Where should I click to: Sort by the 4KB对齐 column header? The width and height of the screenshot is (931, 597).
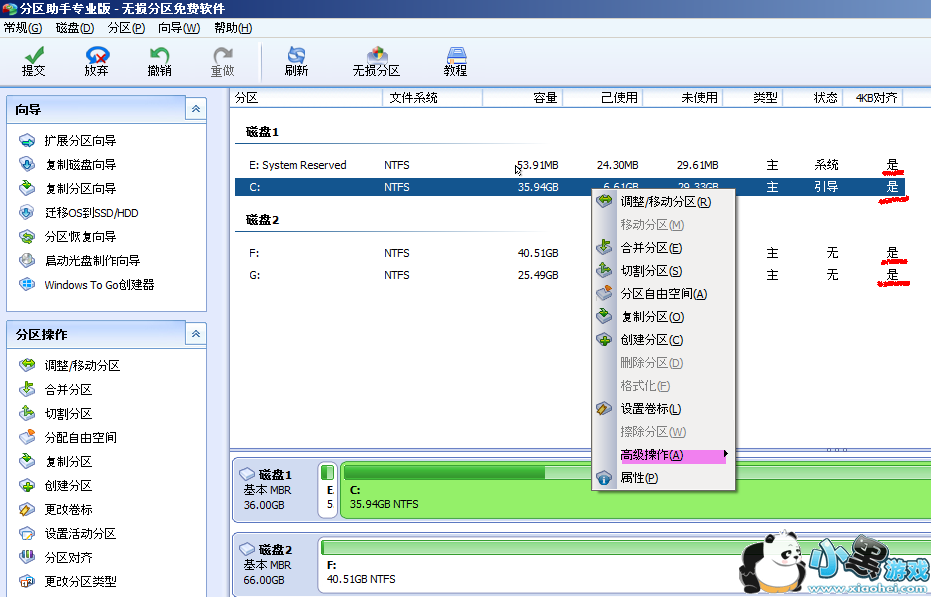[873, 98]
